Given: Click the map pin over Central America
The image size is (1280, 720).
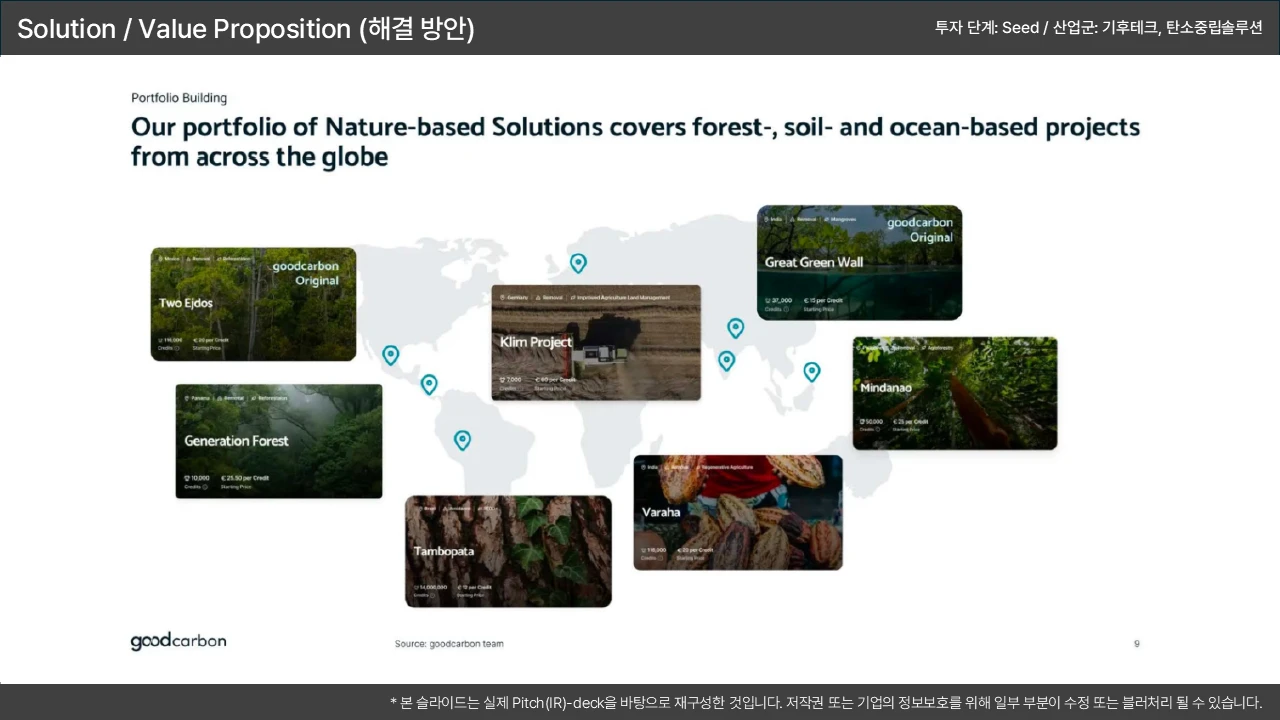Looking at the screenshot, I should 429,384.
